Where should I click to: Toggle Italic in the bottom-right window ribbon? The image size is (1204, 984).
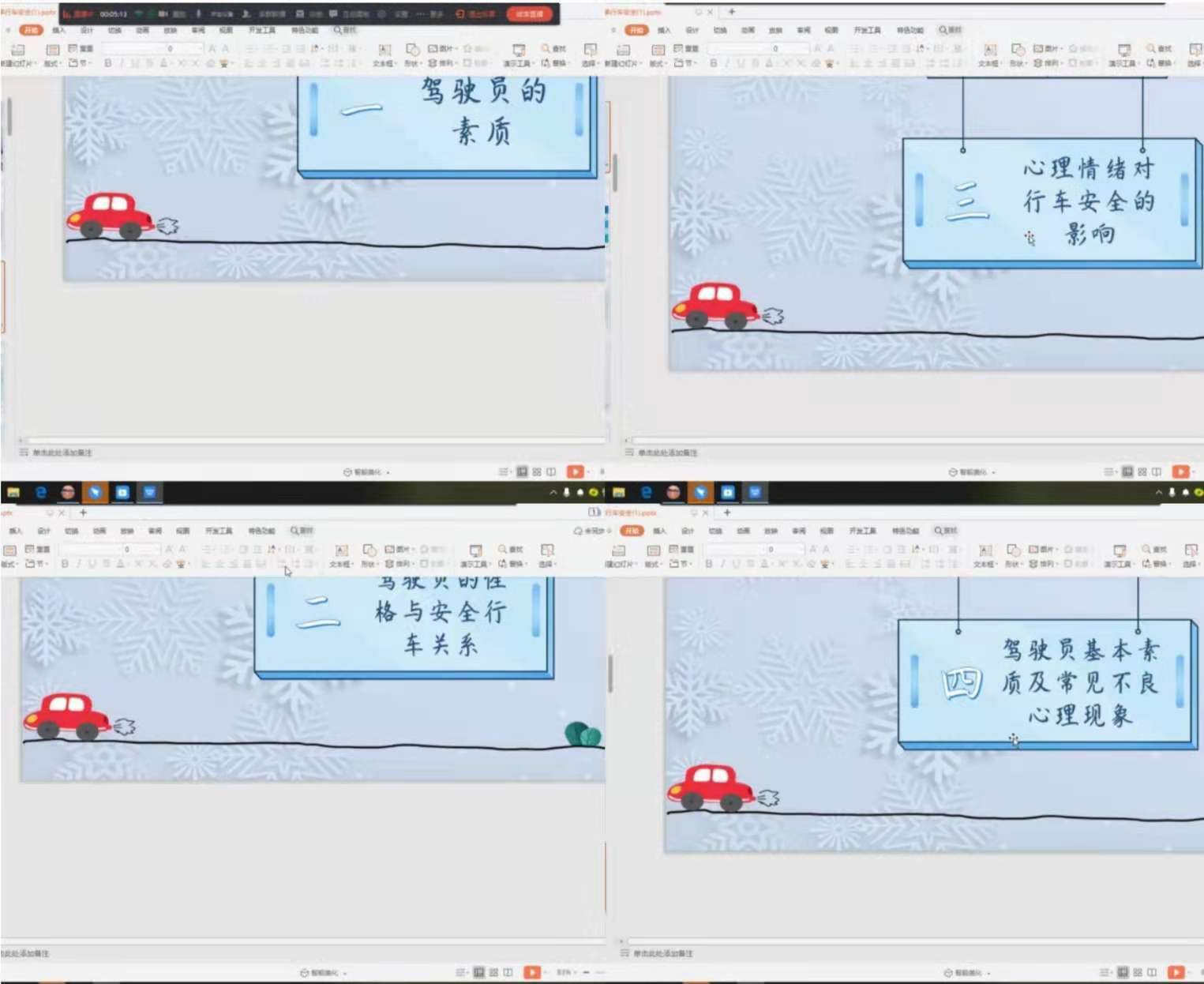pyautogui.click(x=724, y=564)
